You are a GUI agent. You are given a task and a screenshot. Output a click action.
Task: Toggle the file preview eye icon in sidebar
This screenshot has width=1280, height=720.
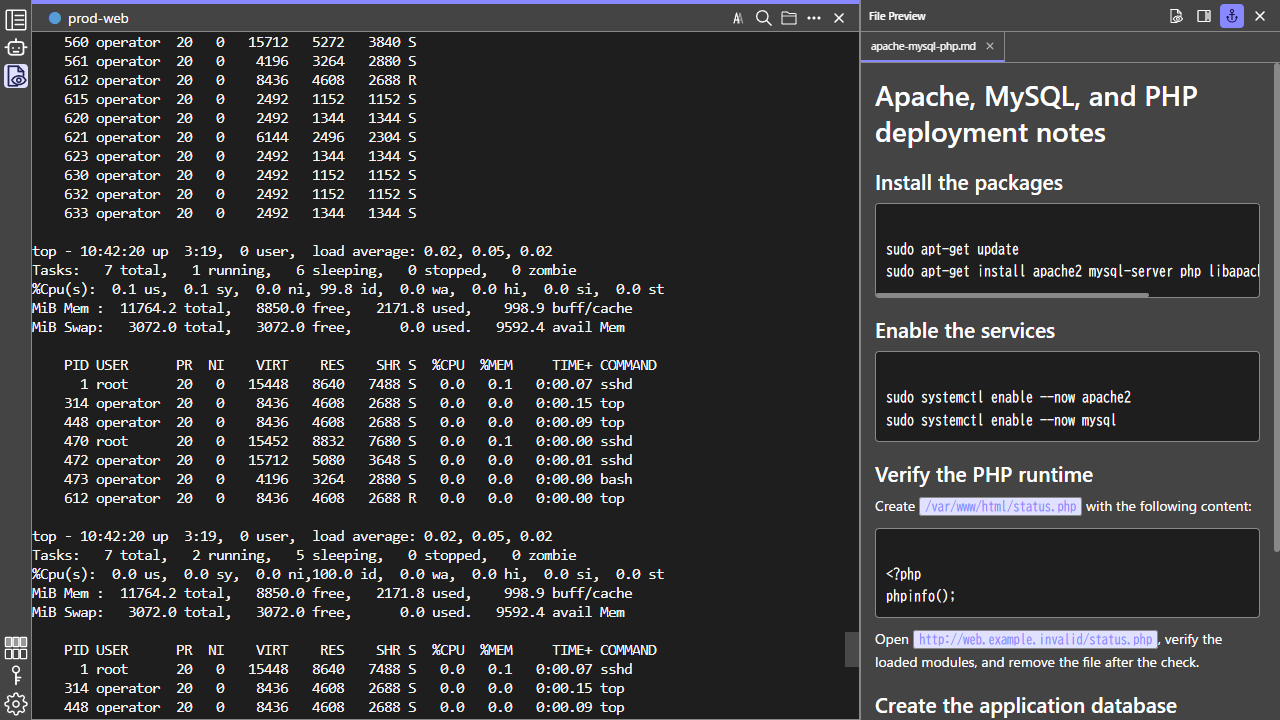coord(16,76)
